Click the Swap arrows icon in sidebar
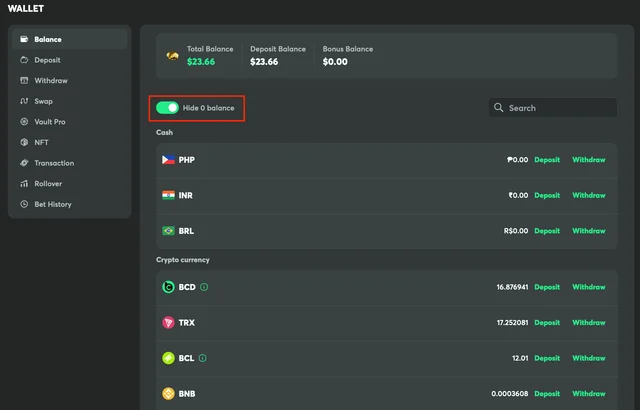 pos(24,101)
